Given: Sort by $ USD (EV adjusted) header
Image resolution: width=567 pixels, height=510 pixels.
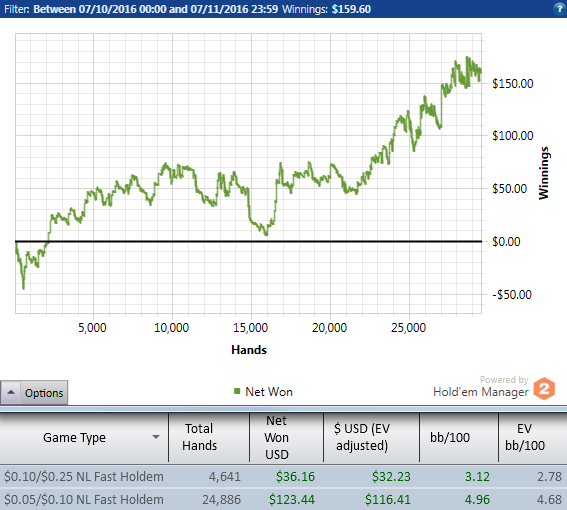Looking at the screenshot, I should (x=371, y=438).
